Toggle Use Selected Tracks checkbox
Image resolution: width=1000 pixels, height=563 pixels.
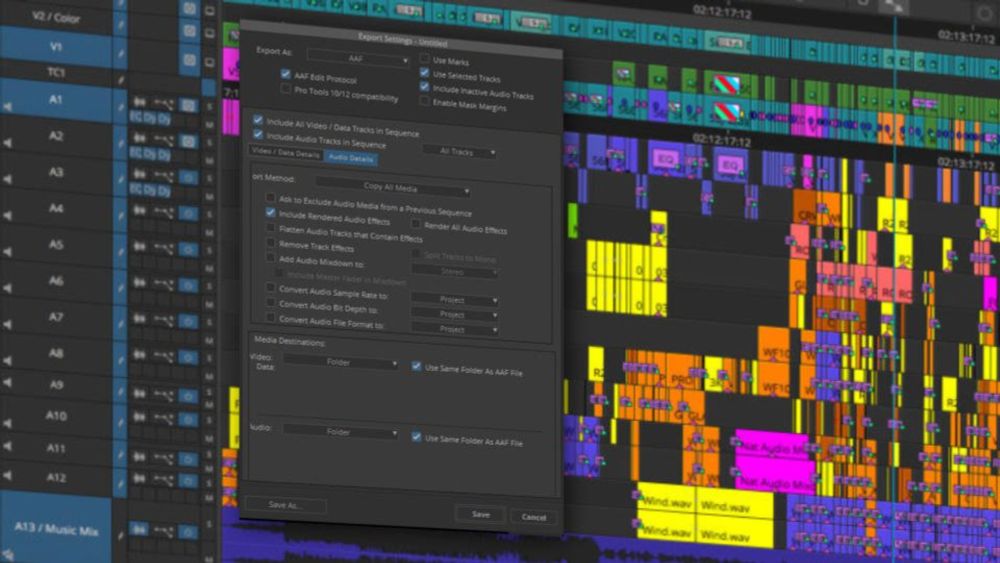[424, 72]
